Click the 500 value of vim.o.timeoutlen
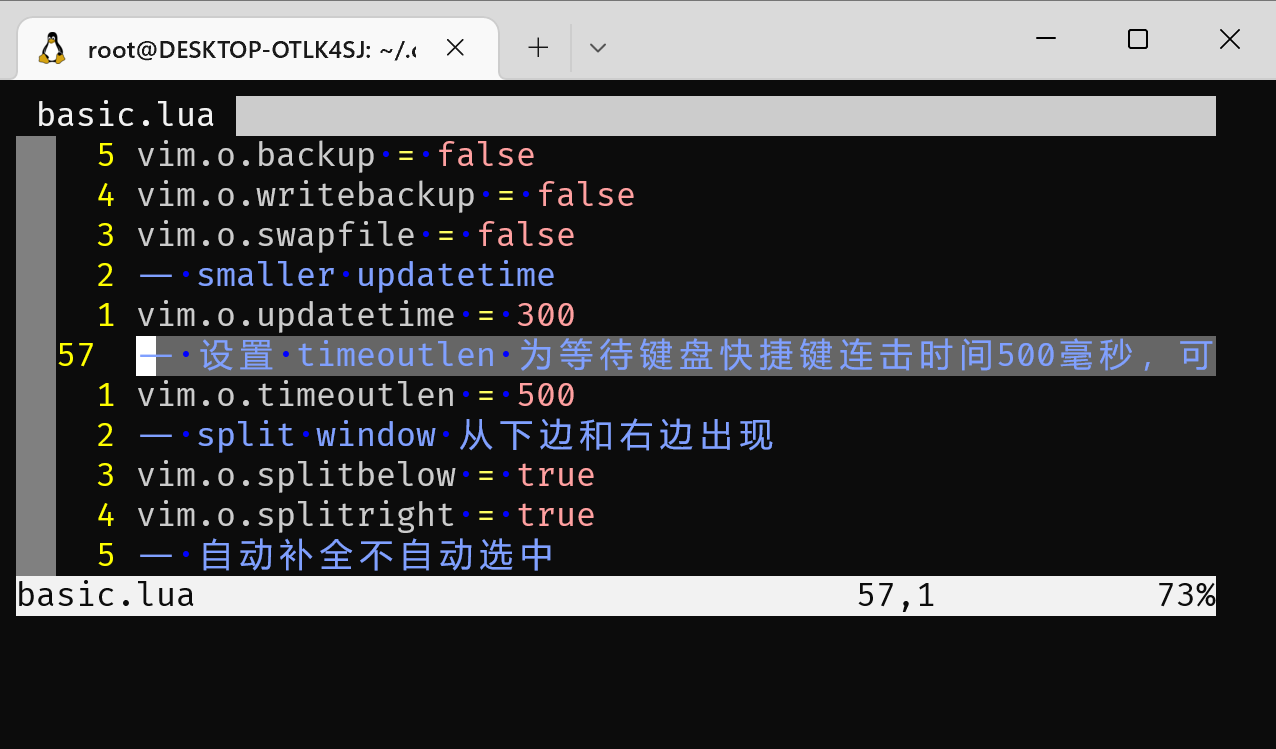The height and width of the screenshot is (749, 1276). (x=546, y=395)
